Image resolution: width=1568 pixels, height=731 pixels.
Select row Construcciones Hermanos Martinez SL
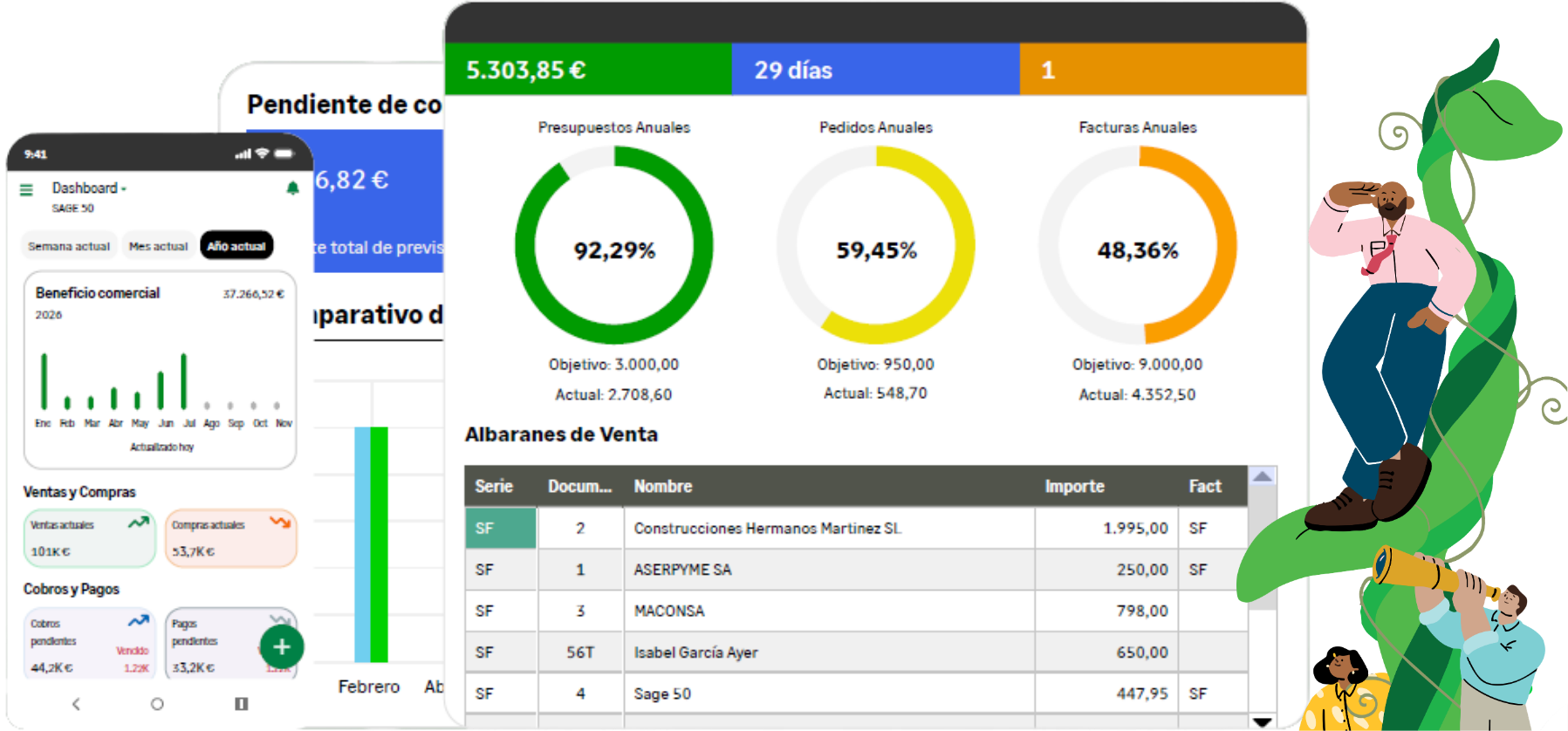pos(857,528)
